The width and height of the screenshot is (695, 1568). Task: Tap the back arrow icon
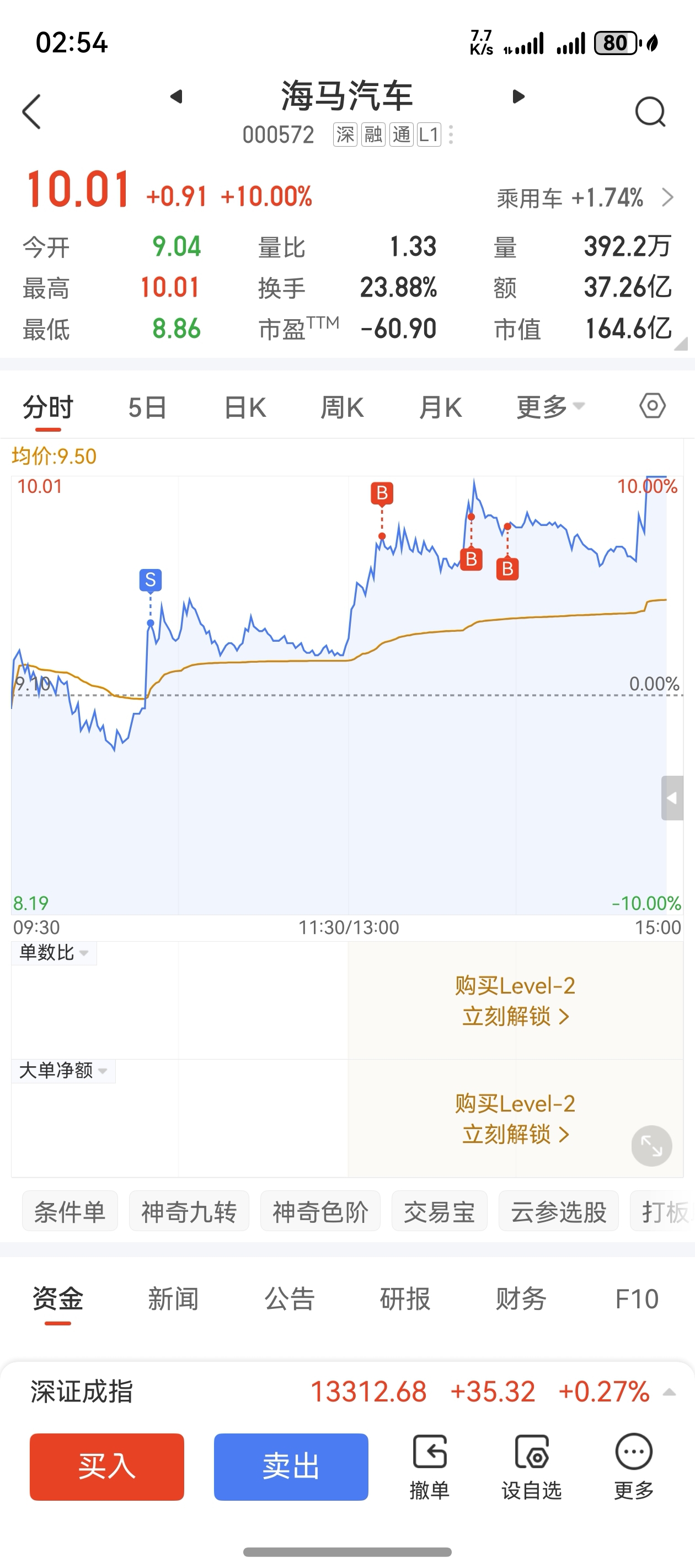31,111
